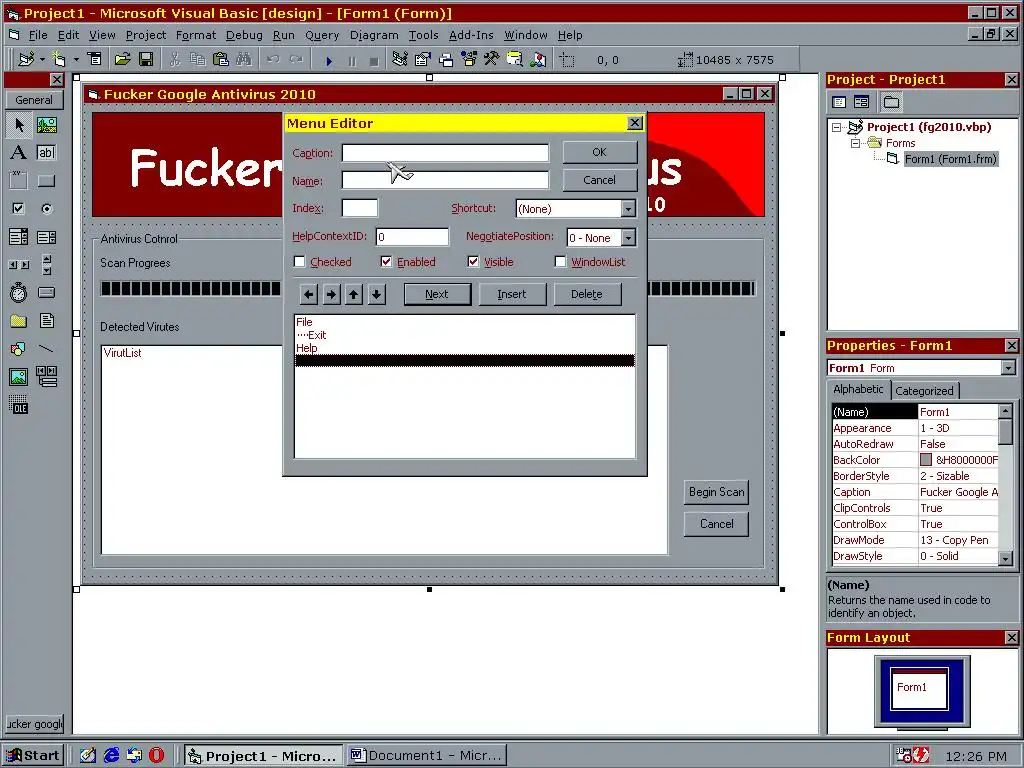Select the HScrollBar control tool
The image size is (1024, 768).
(x=18, y=264)
